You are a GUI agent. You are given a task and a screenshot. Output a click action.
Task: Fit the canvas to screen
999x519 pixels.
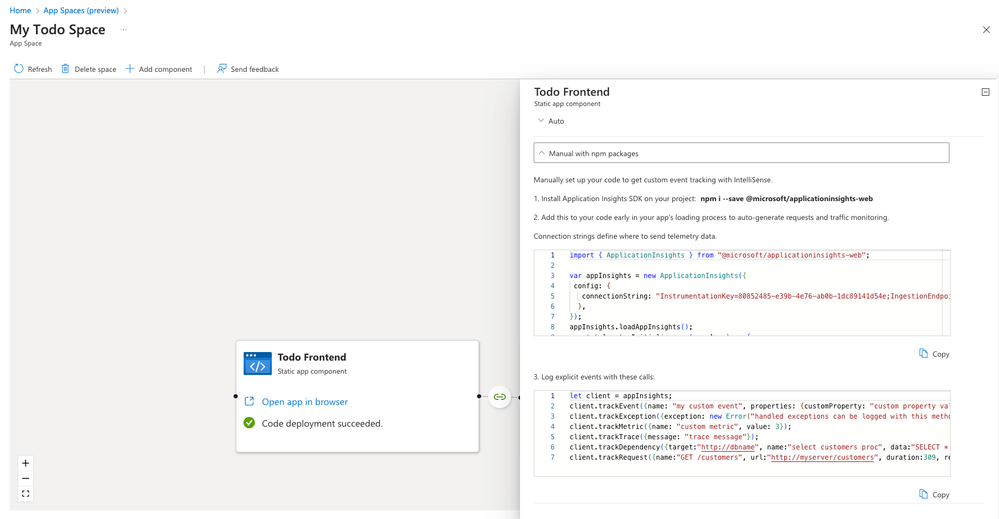tap(26, 494)
